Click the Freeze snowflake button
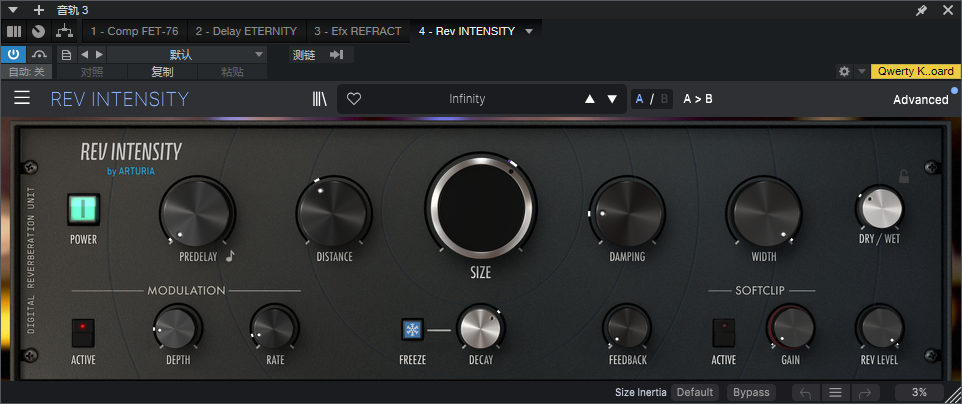The width and height of the screenshot is (962, 404). 412,330
